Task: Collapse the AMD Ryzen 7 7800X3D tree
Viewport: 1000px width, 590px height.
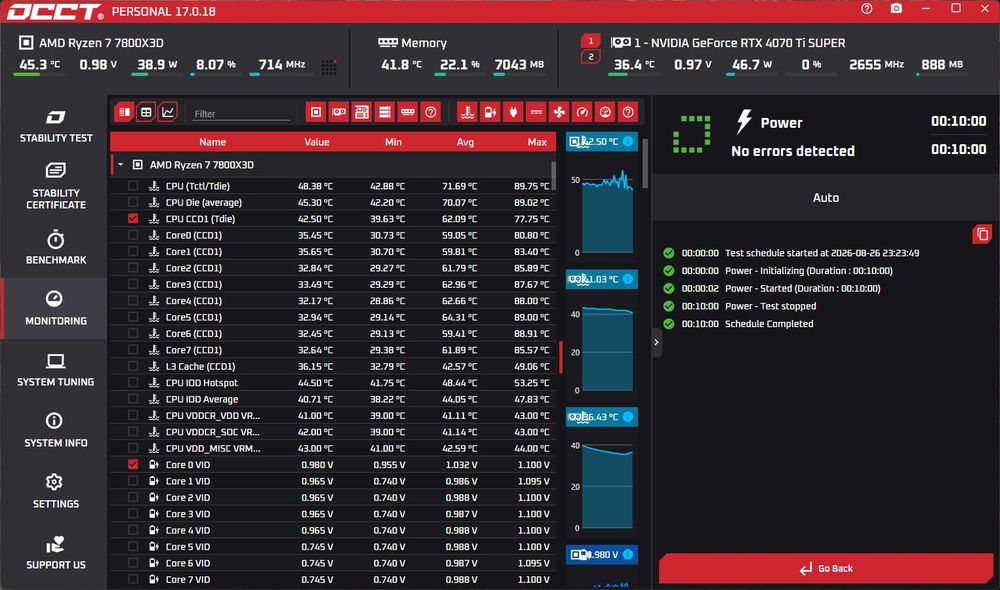Action: (121, 165)
